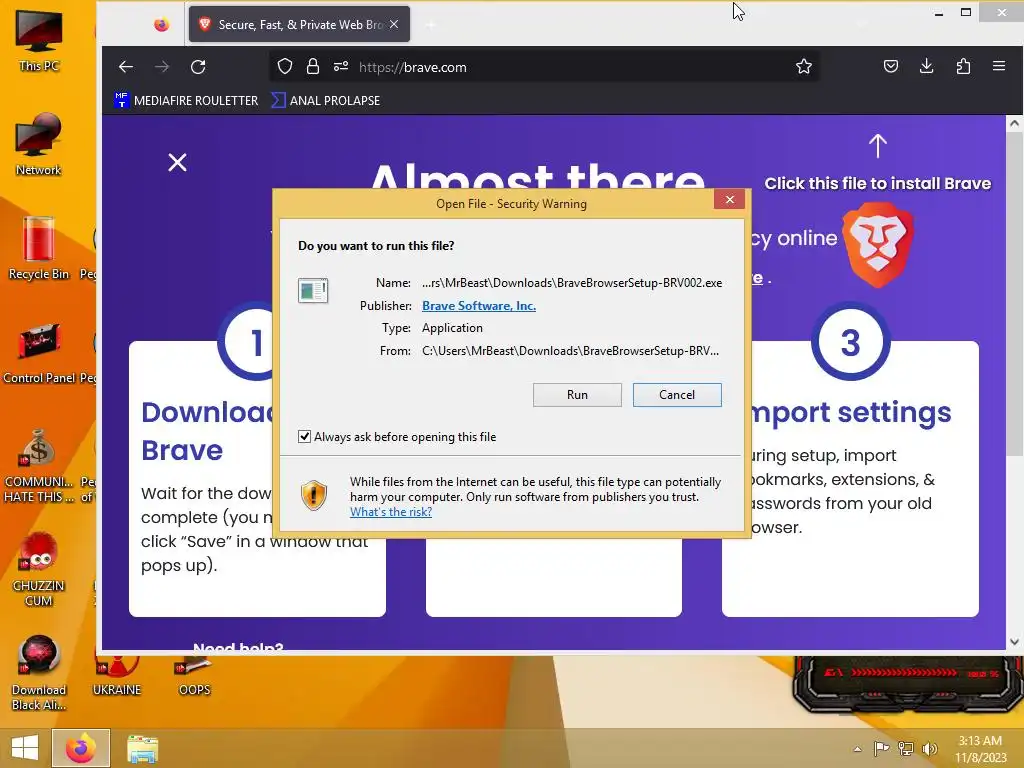Click Run in the security warning dialog
1024x768 pixels.
click(x=577, y=394)
